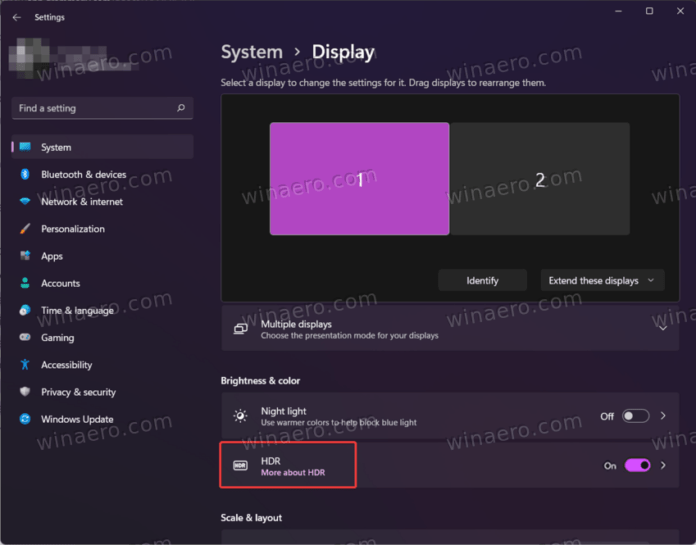Screen dimensions: 696x545
Task: Click the Time & language globe icon
Action: pos(25,310)
